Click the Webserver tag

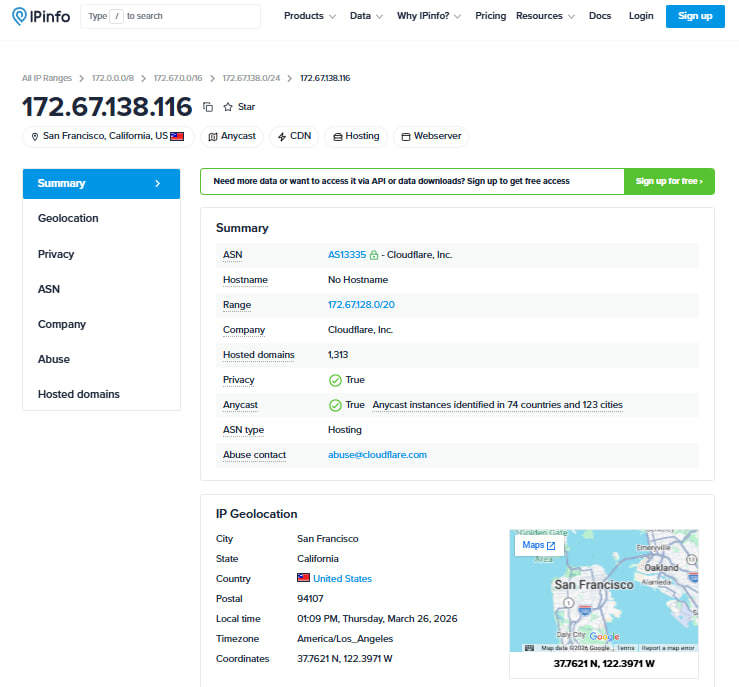pyautogui.click(x=431, y=137)
